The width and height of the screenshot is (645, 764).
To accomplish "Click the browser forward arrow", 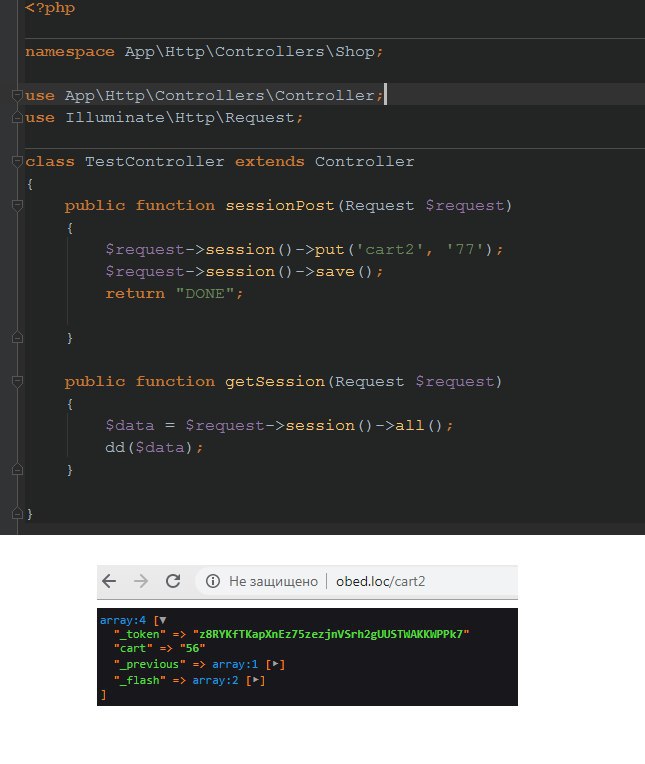I will point(141,581).
